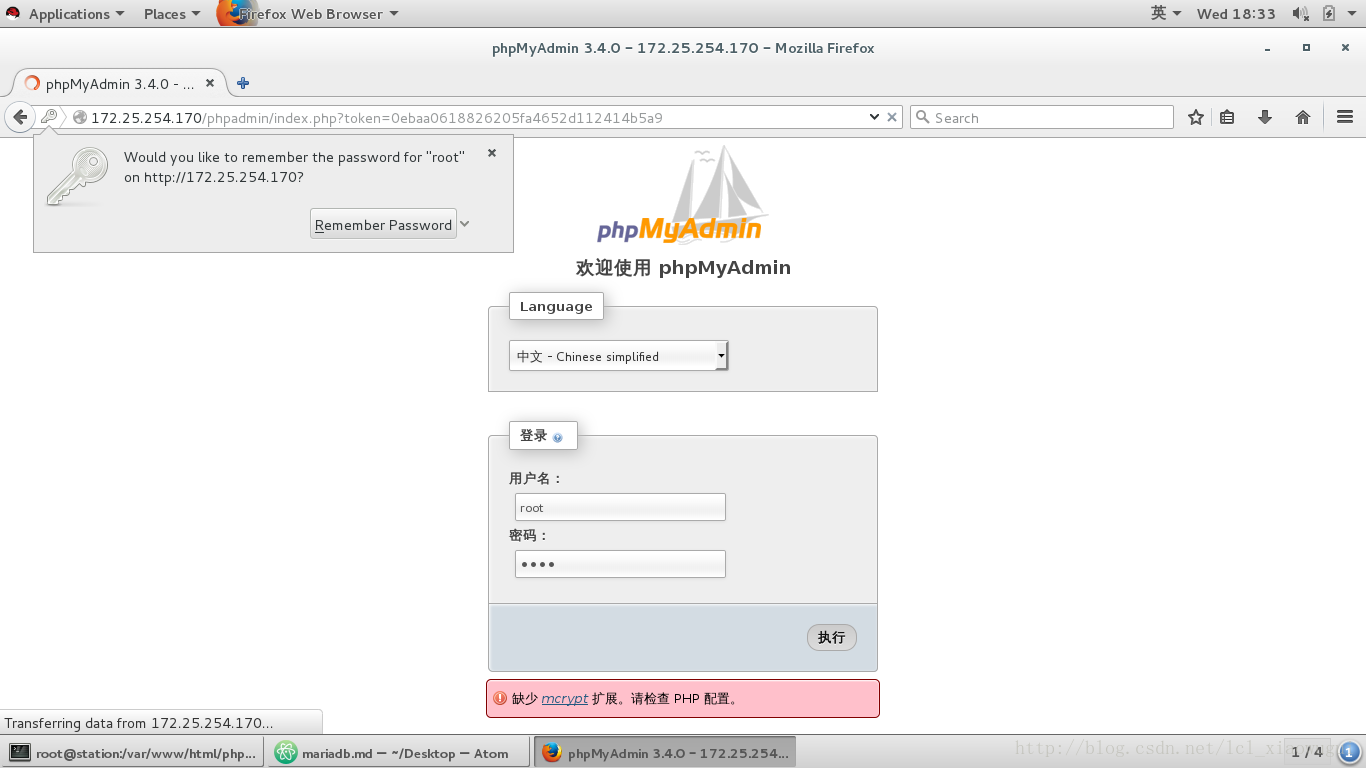Image resolution: width=1366 pixels, height=768 pixels.
Task: Select the phpMyAdmin Firefox taskbar item
Action: pos(664,753)
